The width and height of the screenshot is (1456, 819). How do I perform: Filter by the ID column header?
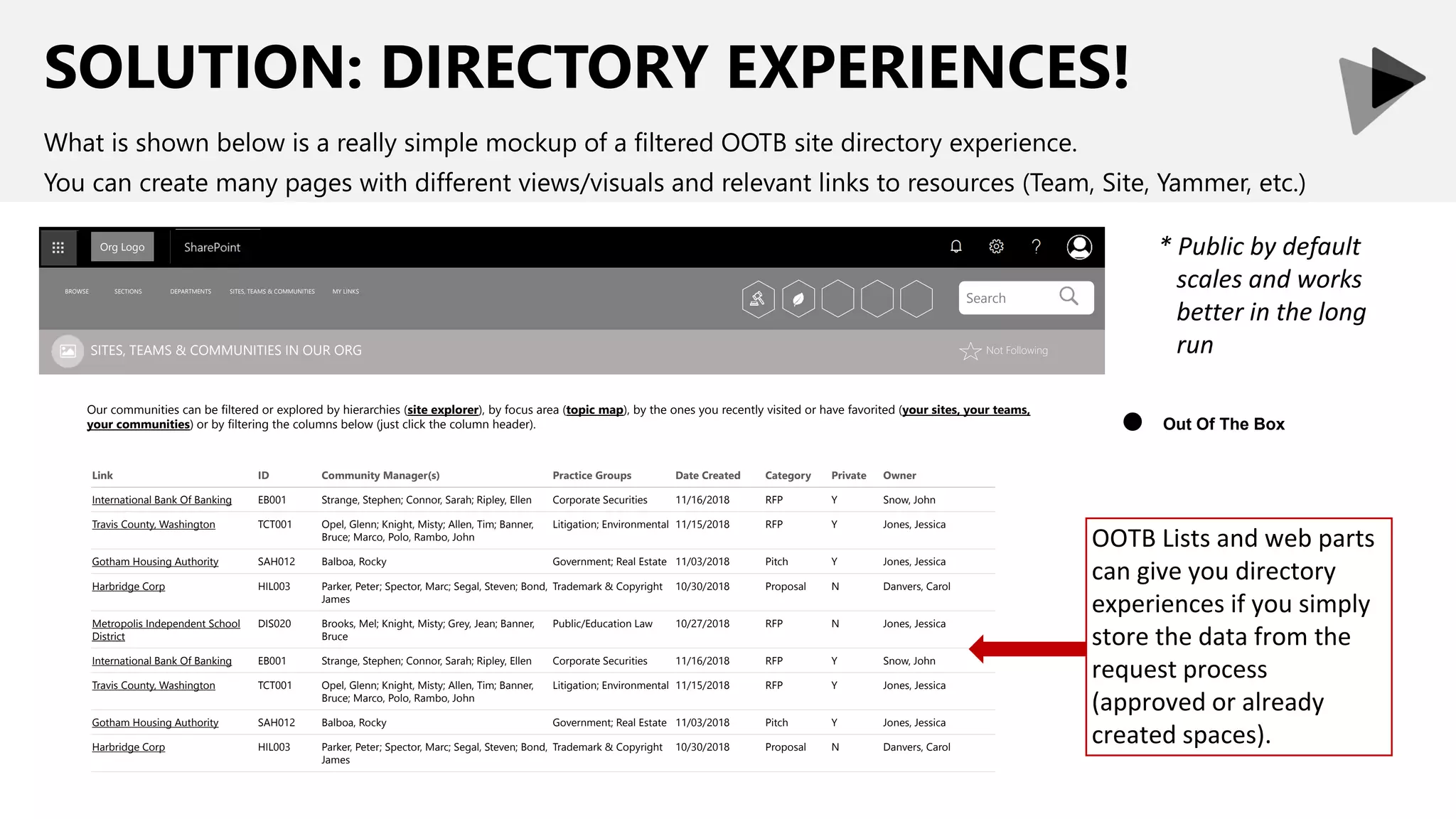pos(263,476)
